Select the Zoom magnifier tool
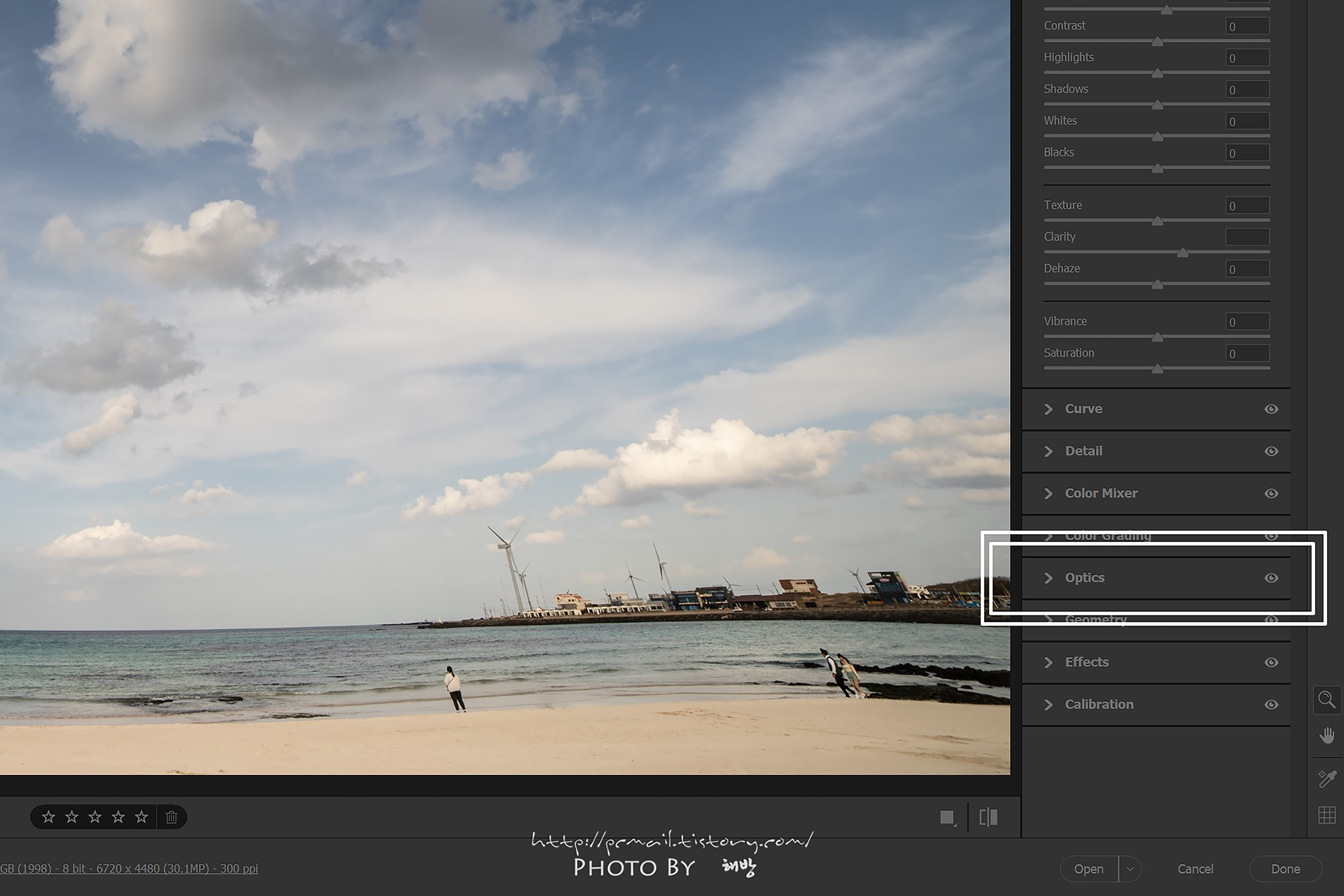1344x896 pixels. [x=1326, y=700]
